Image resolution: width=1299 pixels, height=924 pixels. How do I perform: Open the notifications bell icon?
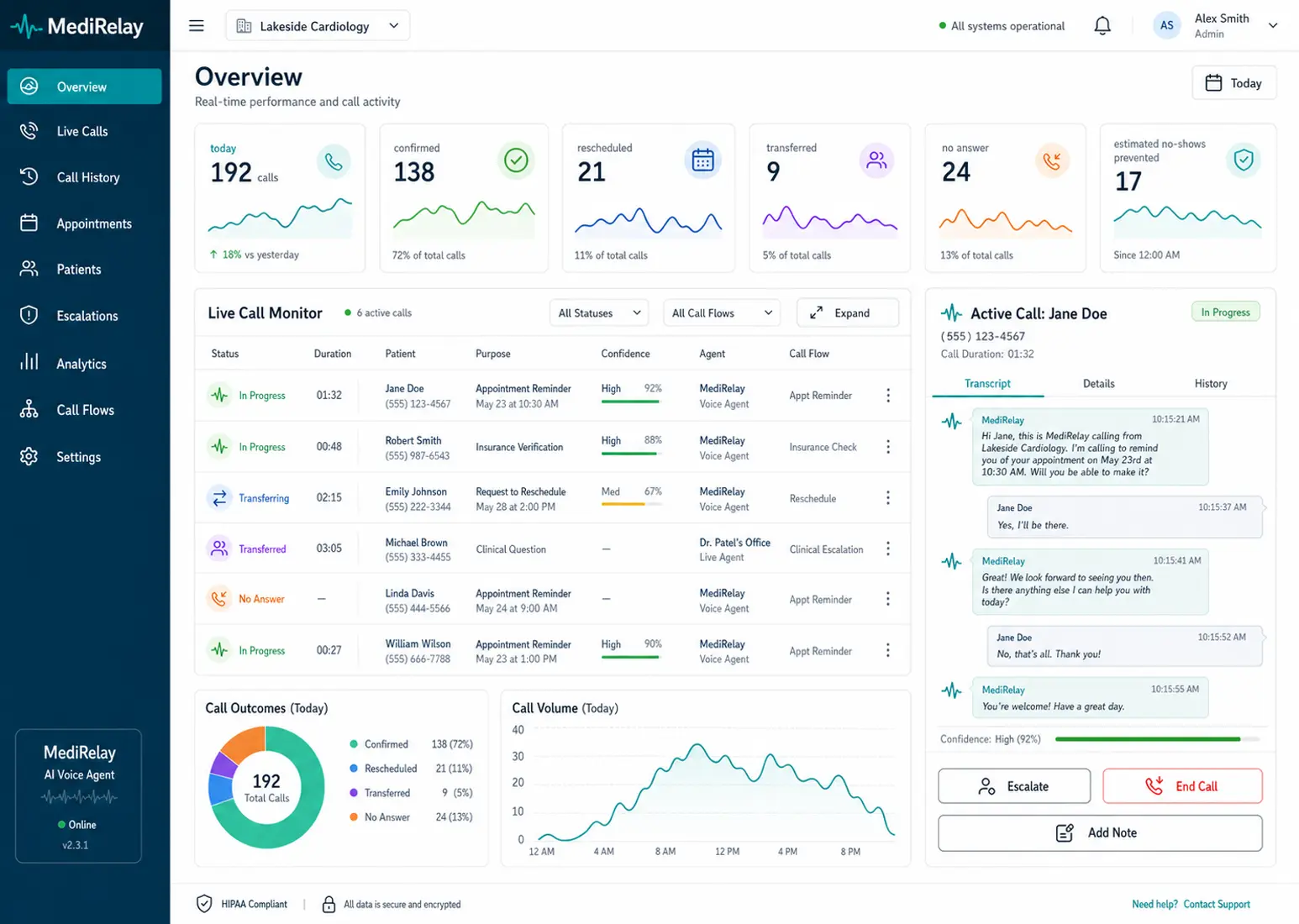[1102, 26]
